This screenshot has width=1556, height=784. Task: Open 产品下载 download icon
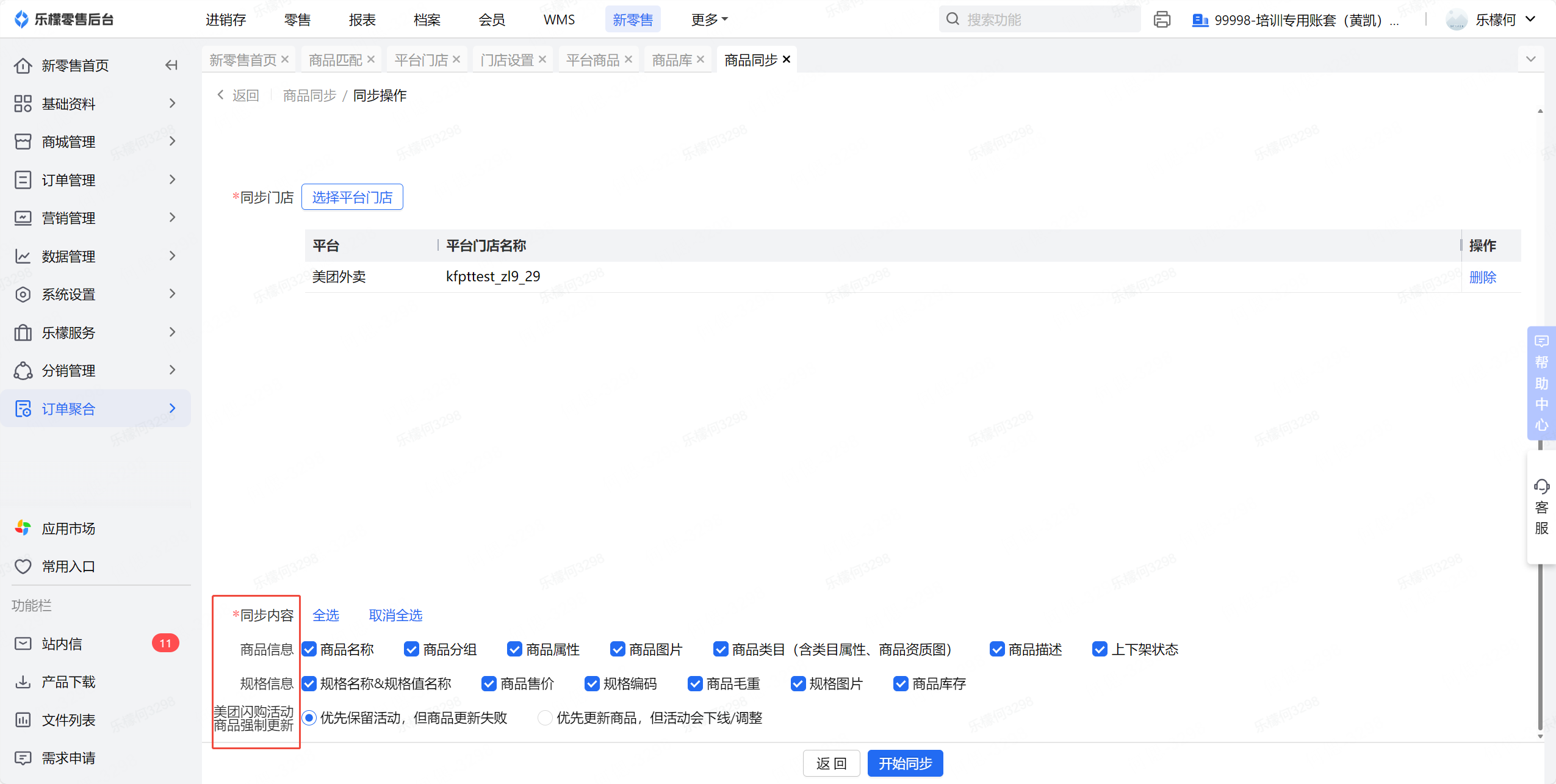coord(23,682)
